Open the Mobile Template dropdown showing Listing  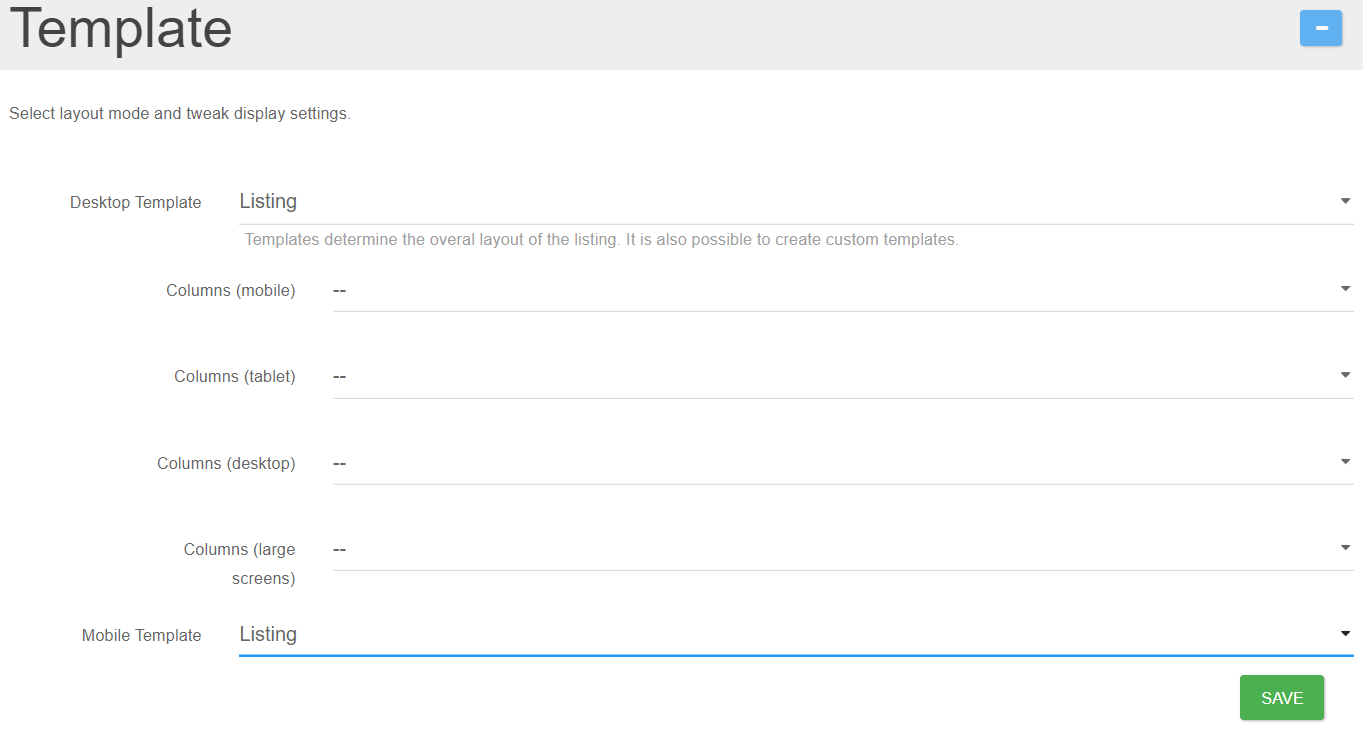(796, 634)
